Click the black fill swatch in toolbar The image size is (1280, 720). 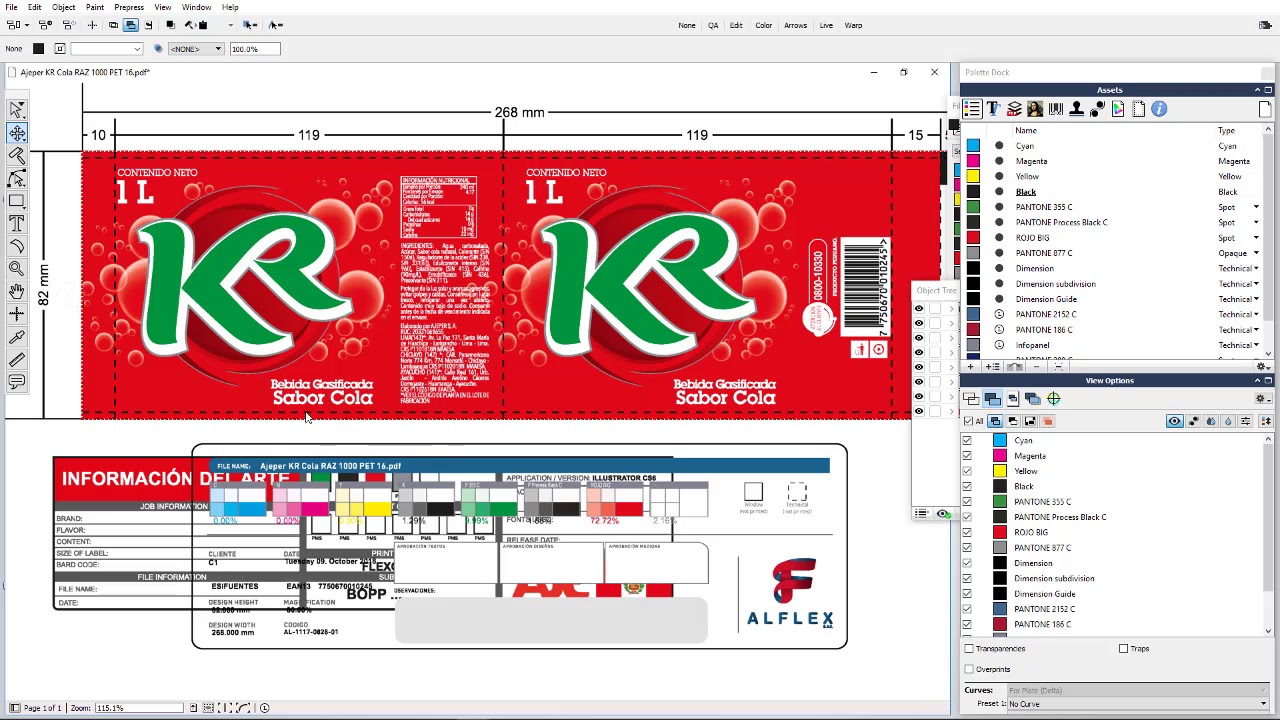point(38,49)
